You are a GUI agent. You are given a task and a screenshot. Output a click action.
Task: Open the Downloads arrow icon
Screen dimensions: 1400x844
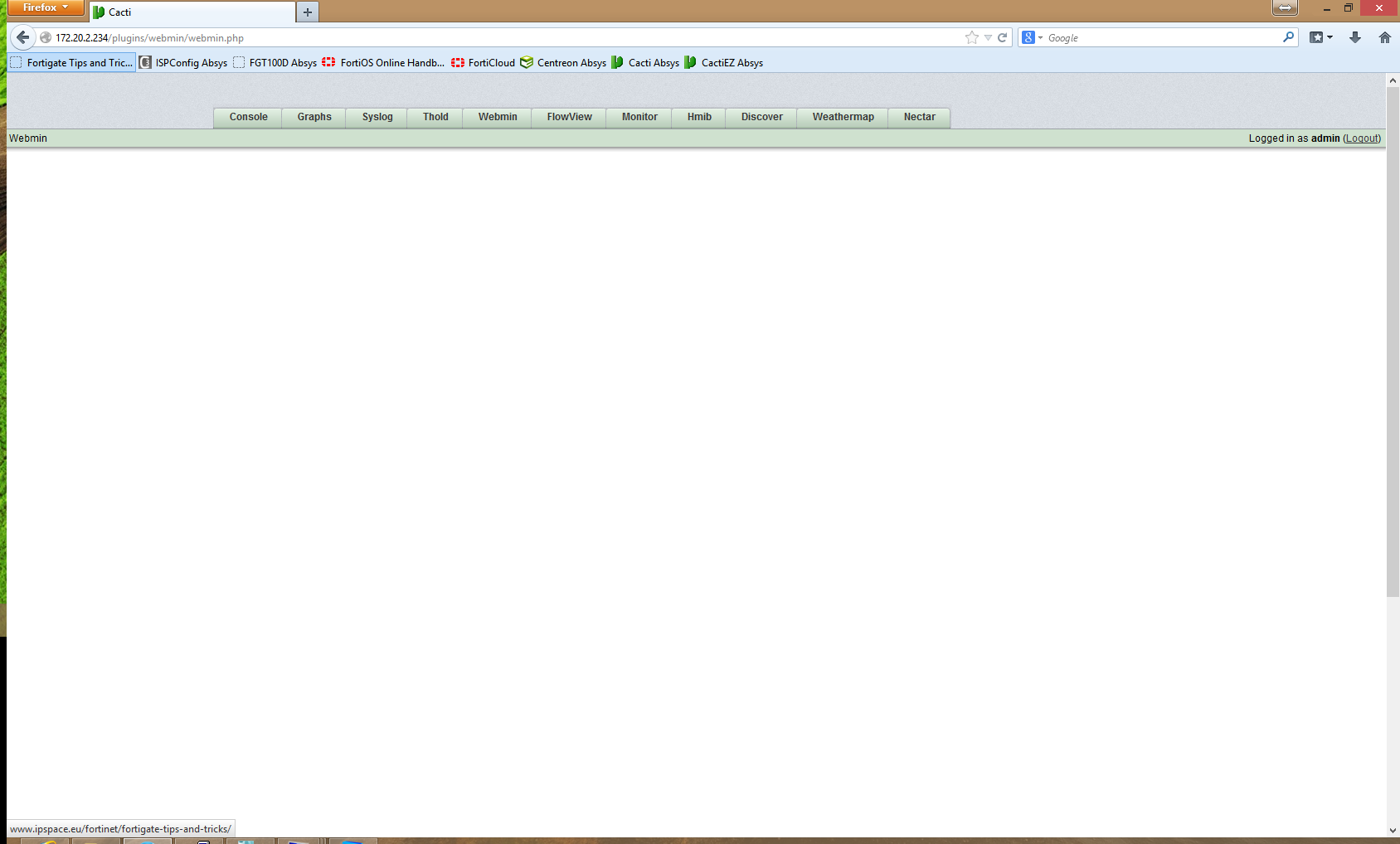tap(1355, 37)
